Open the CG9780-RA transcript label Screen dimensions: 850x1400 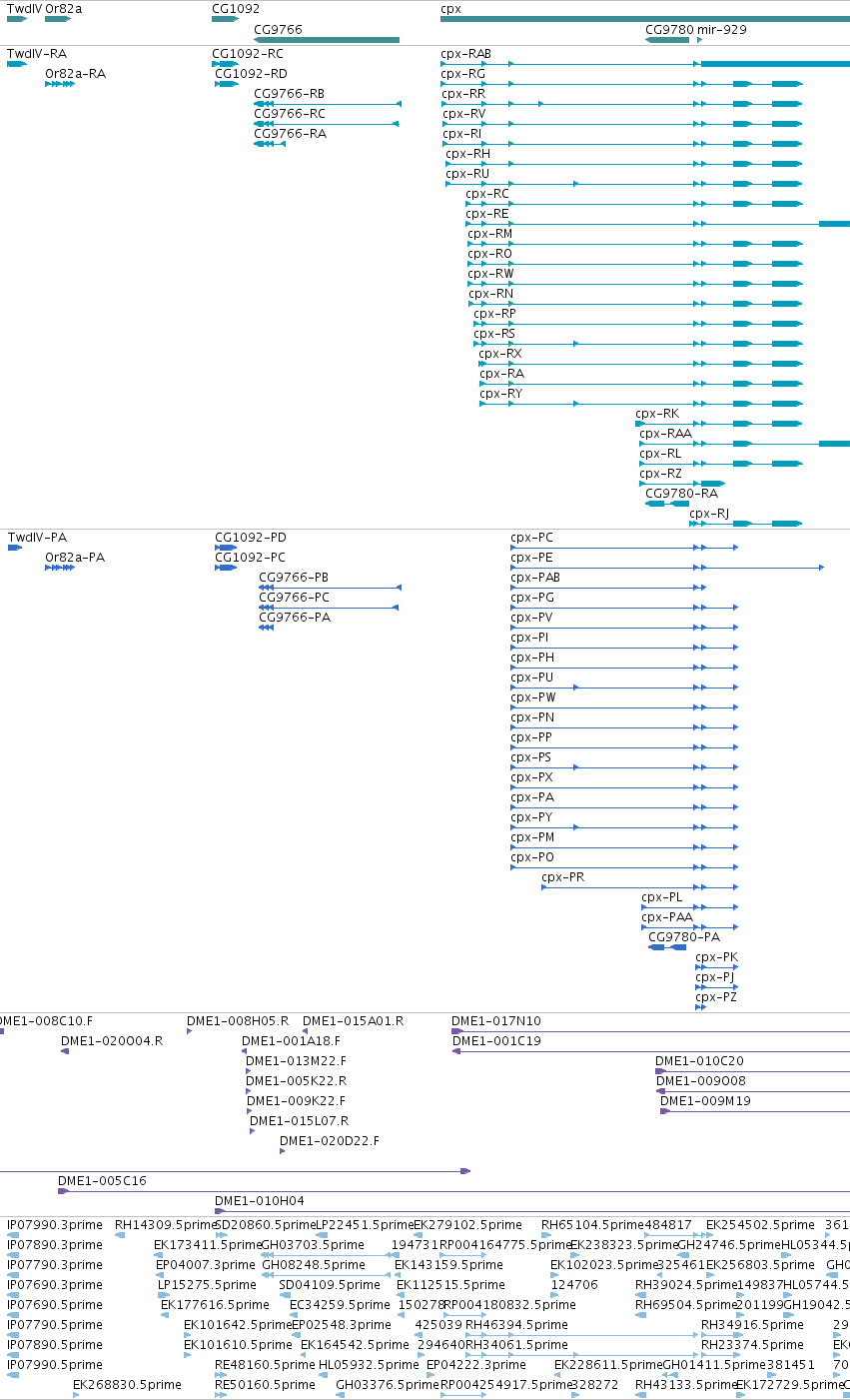click(681, 494)
